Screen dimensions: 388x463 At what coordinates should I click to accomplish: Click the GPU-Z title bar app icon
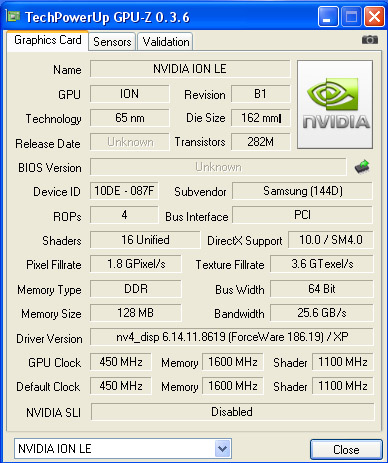pos(13,16)
